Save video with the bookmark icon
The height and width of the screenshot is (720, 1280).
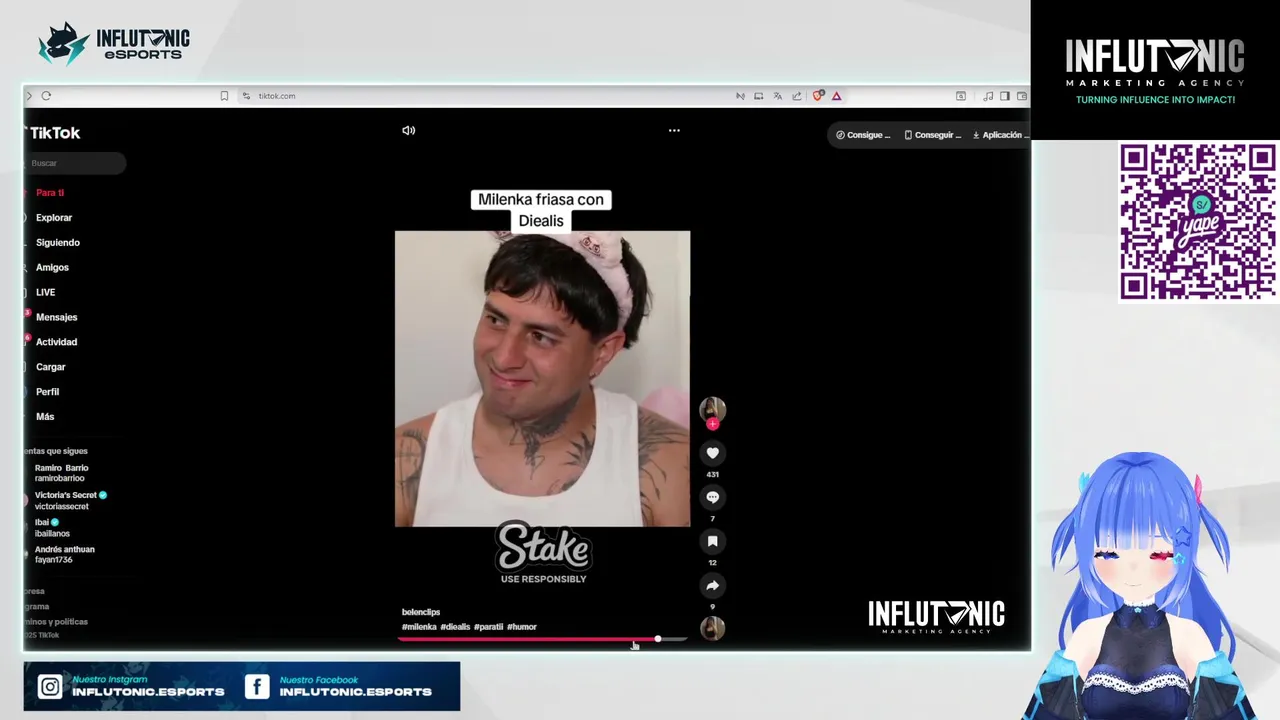tap(712, 541)
